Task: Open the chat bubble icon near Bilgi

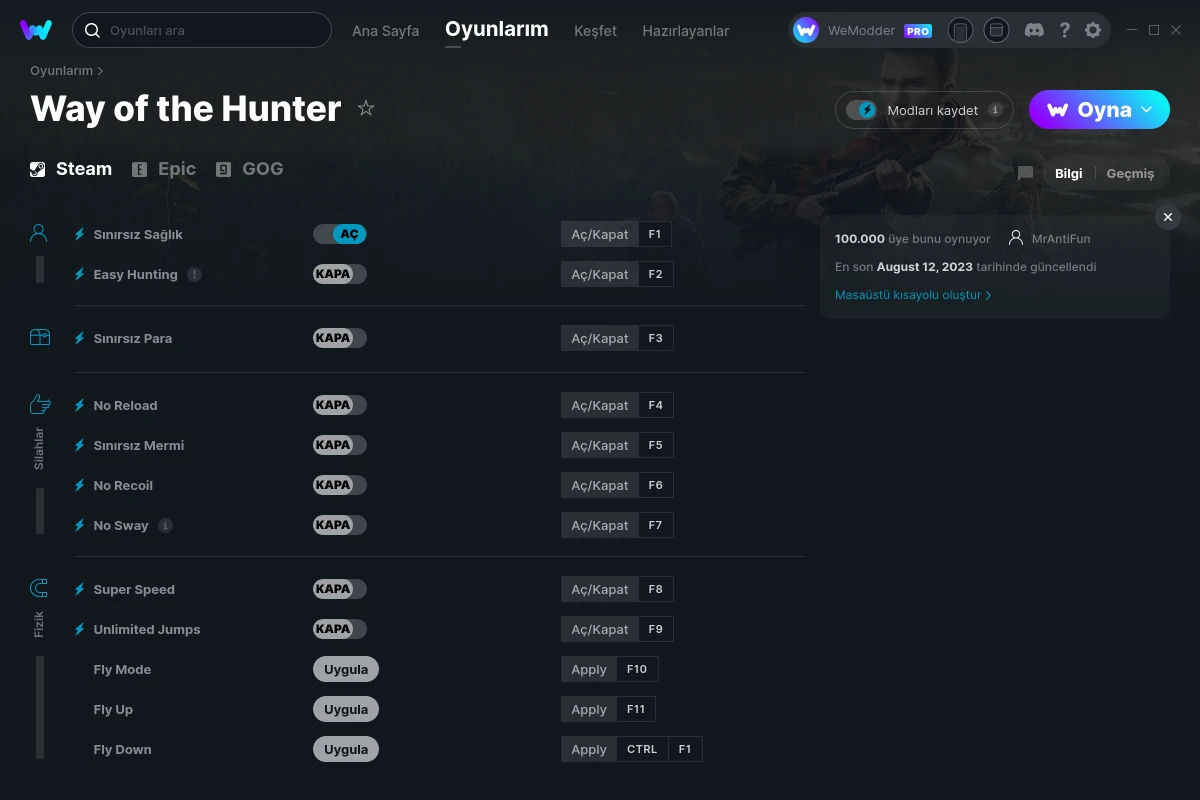Action: (1025, 173)
